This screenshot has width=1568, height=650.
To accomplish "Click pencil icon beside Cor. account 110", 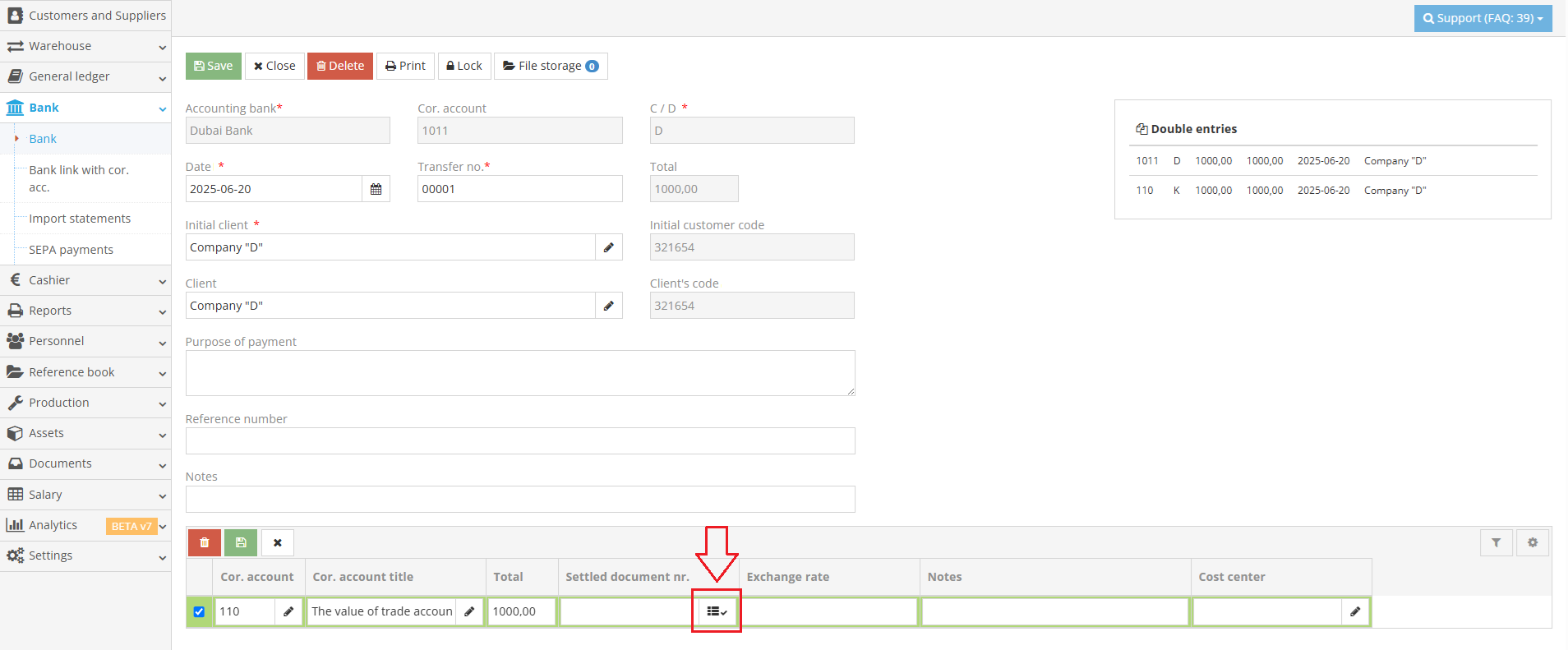I will pos(288,611).
